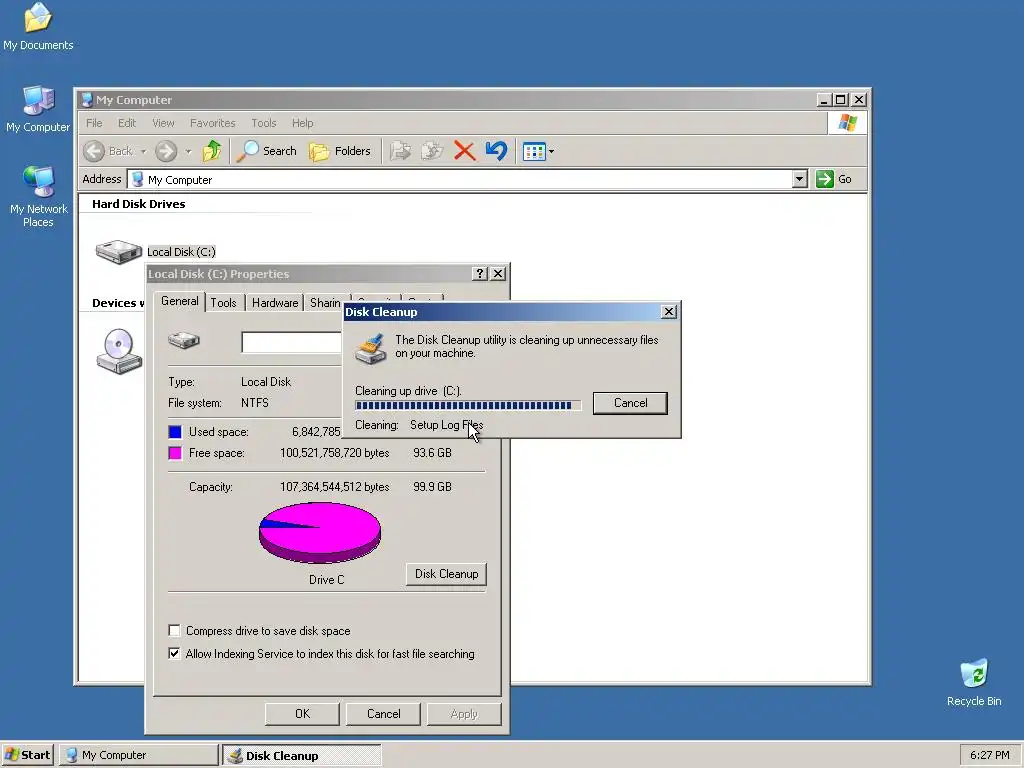Open the Edit menu

pos(127,123)
